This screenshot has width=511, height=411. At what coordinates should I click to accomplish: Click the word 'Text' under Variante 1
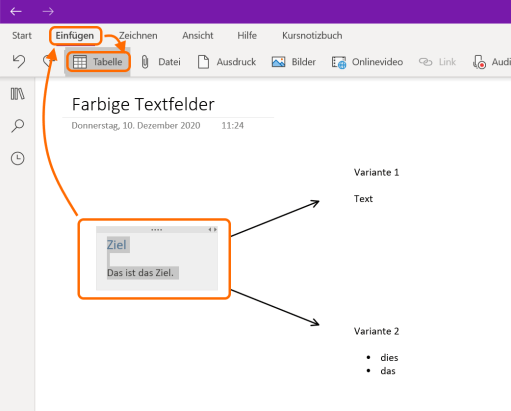(x=363, y=199)
